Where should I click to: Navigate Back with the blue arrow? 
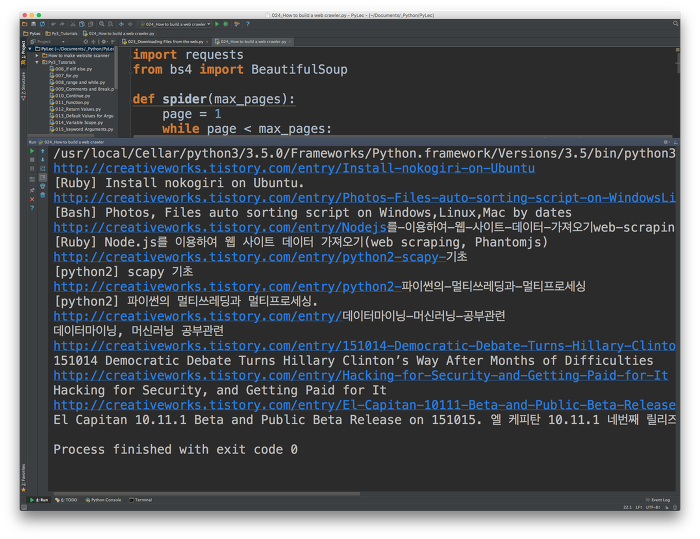pyautogui.click(x=121, y=24)
